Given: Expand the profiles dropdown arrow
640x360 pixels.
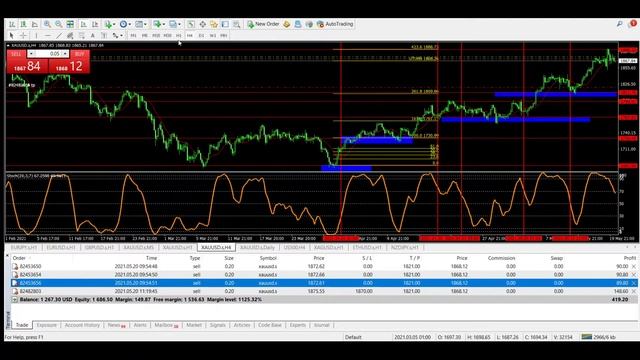Looking at the screenshot, I should coord(179,24).
